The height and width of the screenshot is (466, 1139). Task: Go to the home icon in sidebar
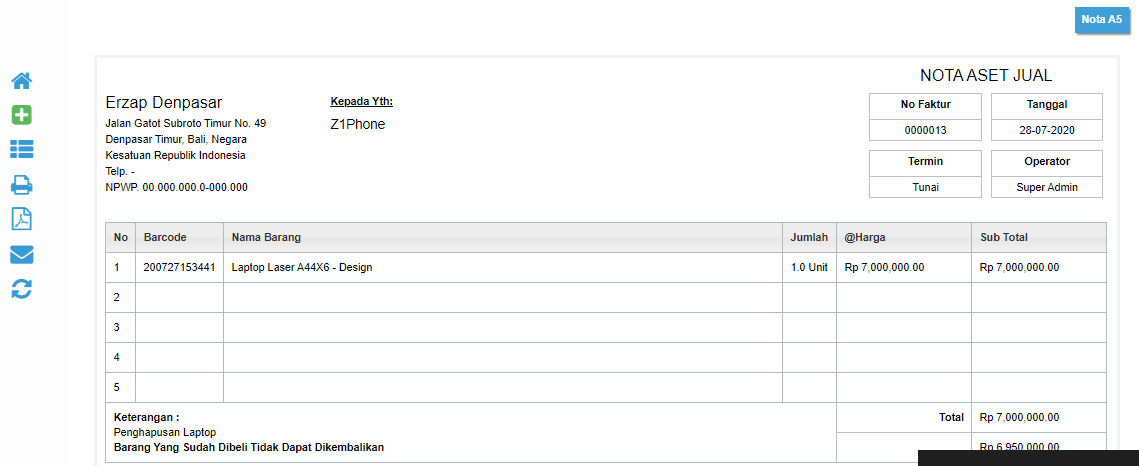[22, 81]
